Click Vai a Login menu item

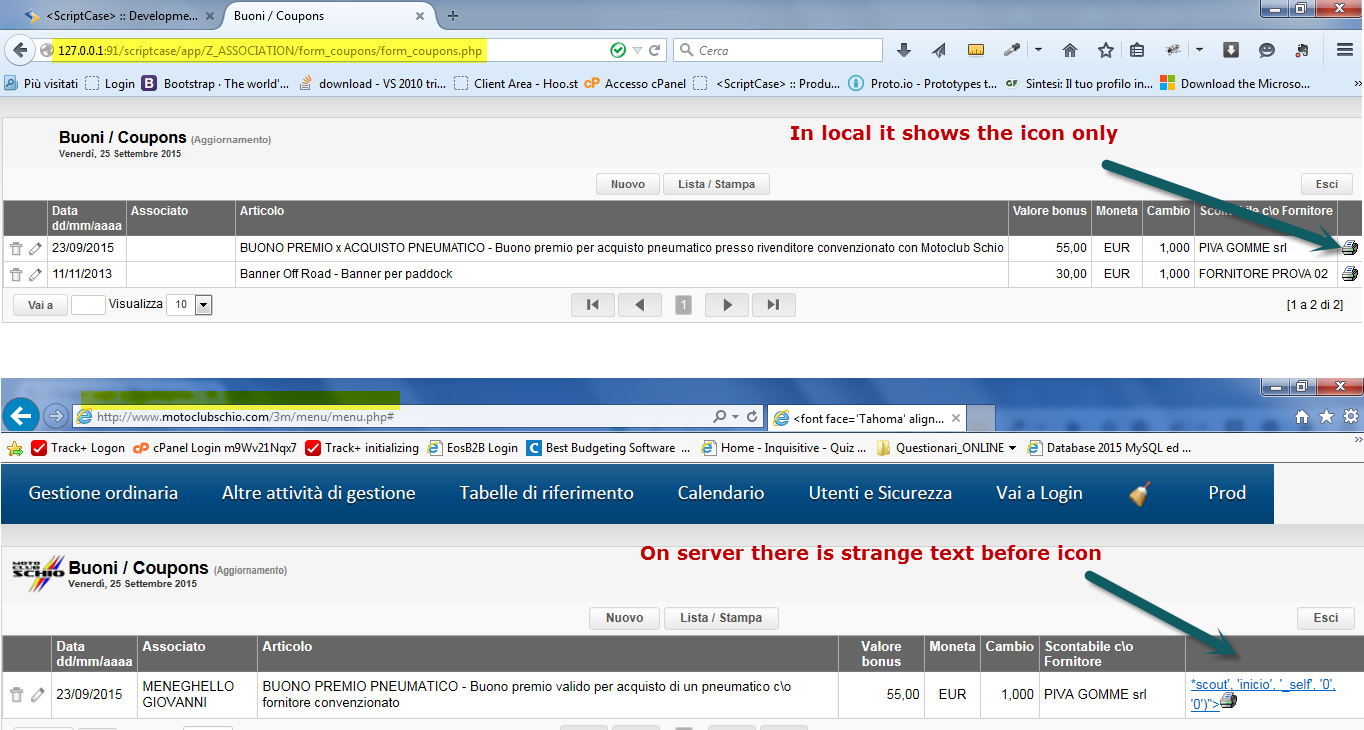pos(1039,493)
